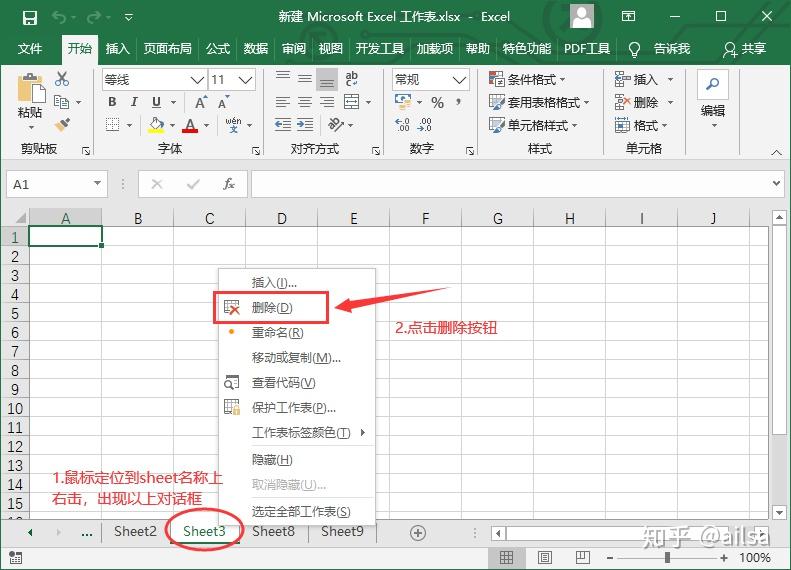Screen dimensions: 791x570
Task: Click the Merge and Center icon
Action: click(x=352, y=102)
